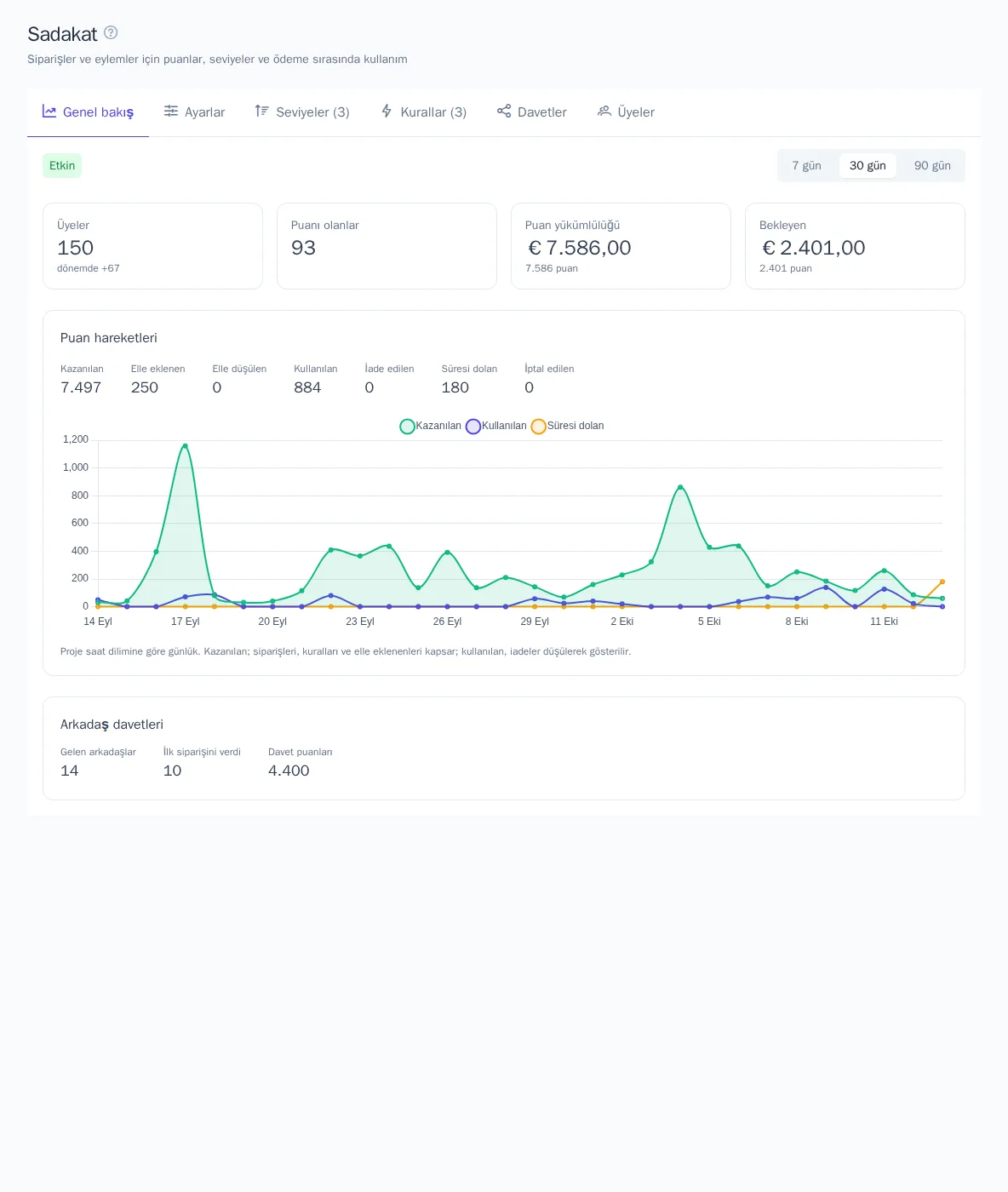This screenshot has width=1008, height=1192.
Task: Click the chart icon on Genel bakış tab
Action: click(x=49, y=112)
